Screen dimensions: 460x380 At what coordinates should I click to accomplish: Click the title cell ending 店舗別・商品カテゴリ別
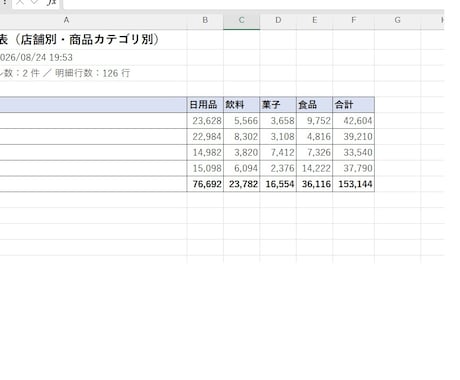93,40
